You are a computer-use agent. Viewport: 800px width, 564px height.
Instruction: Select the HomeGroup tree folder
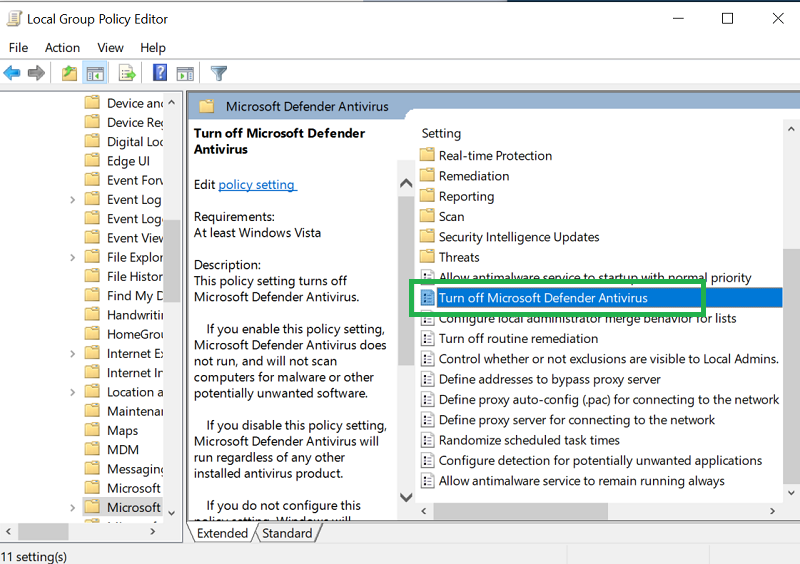(122, 334)
